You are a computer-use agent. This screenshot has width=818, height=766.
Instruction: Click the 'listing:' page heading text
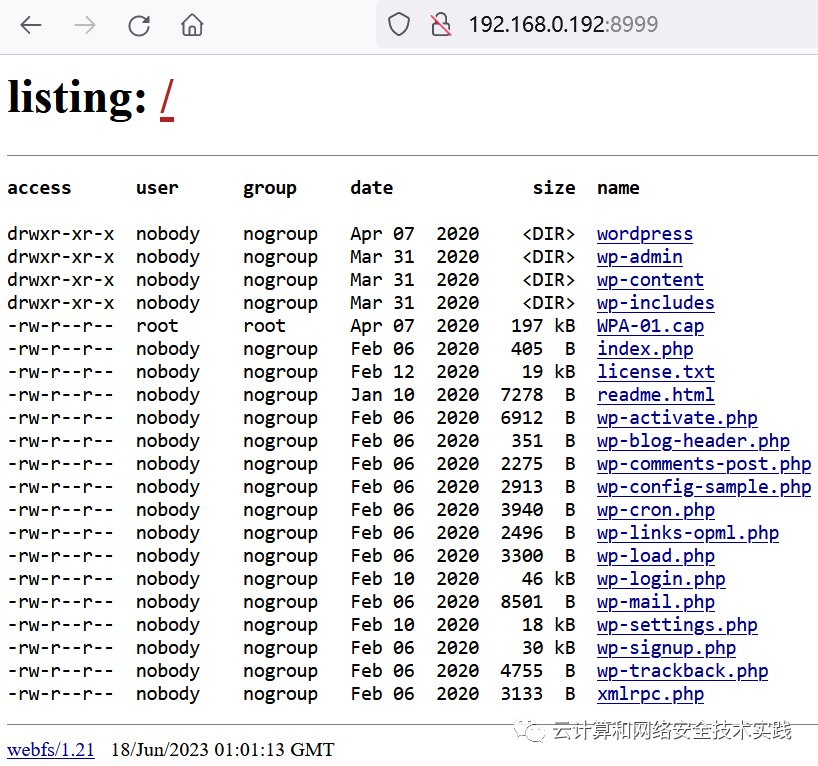point(77,98)
